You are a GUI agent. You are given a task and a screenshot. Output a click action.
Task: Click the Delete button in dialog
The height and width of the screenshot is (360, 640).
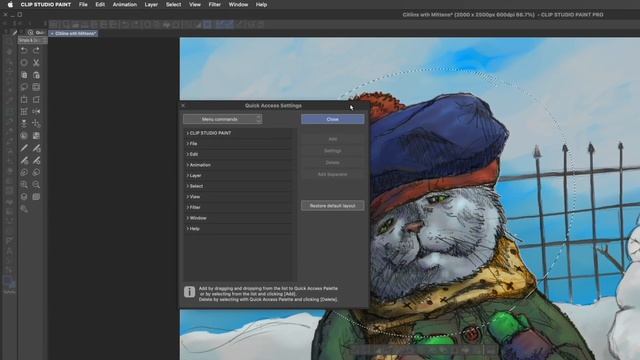(333, 162)
